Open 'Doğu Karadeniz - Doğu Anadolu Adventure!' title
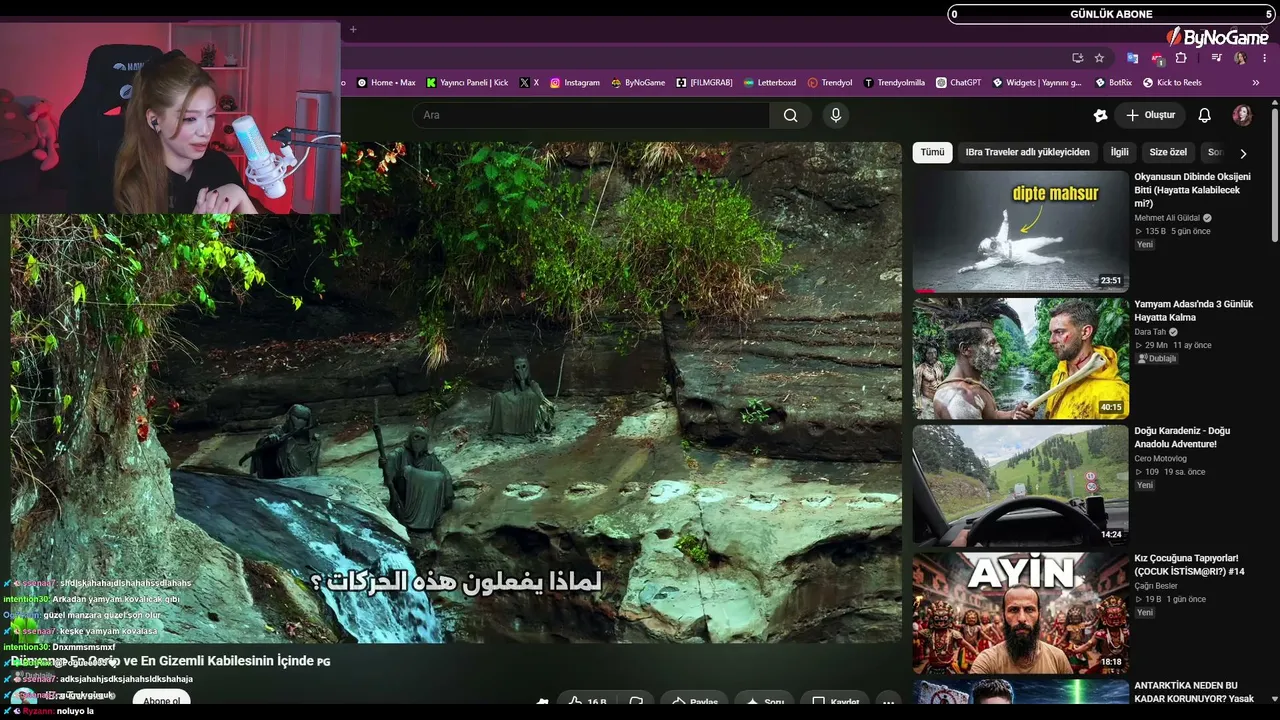1280x720 pixels. 1182,437
